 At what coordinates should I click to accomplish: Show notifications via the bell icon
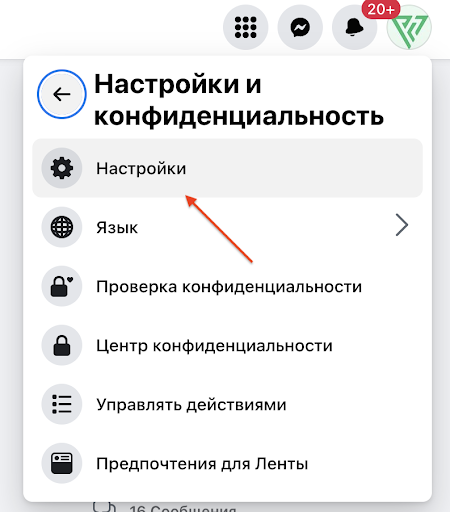point(354,27)
